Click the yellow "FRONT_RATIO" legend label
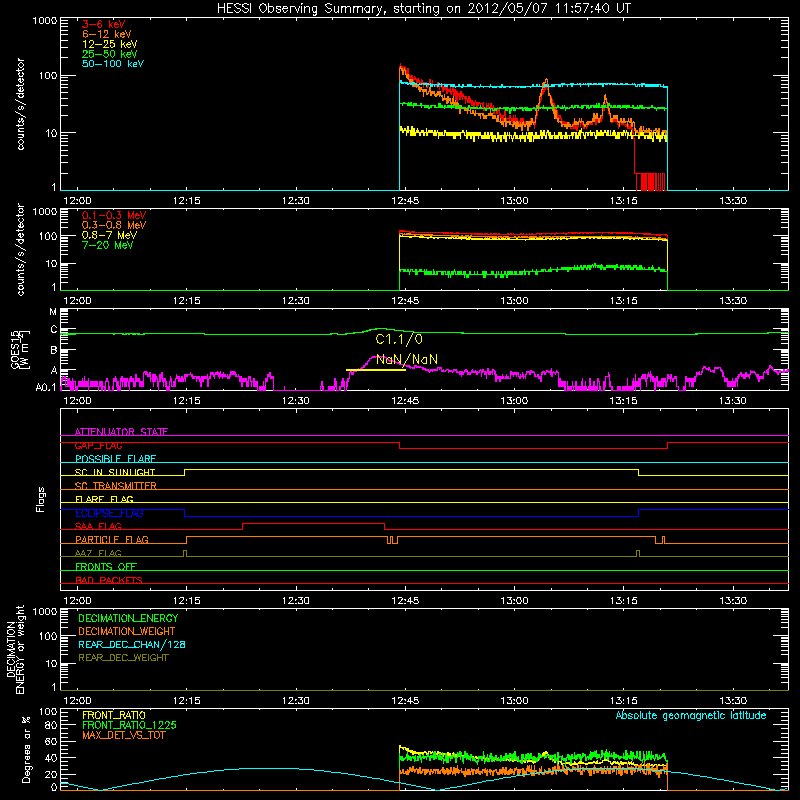Viewport: 800px width, 800px height. coord(114,715)
